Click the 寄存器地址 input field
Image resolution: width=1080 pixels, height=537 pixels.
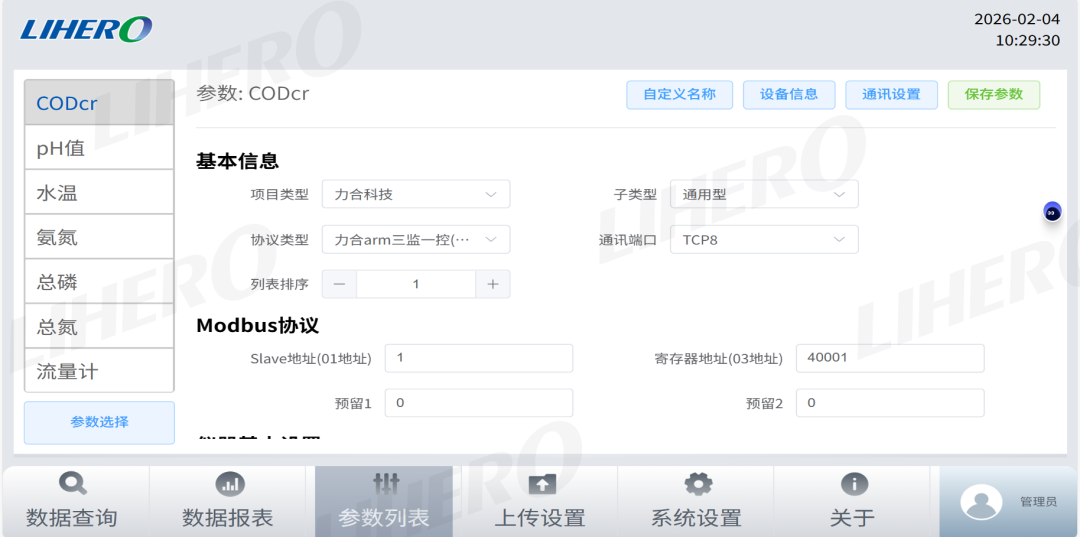889,357
